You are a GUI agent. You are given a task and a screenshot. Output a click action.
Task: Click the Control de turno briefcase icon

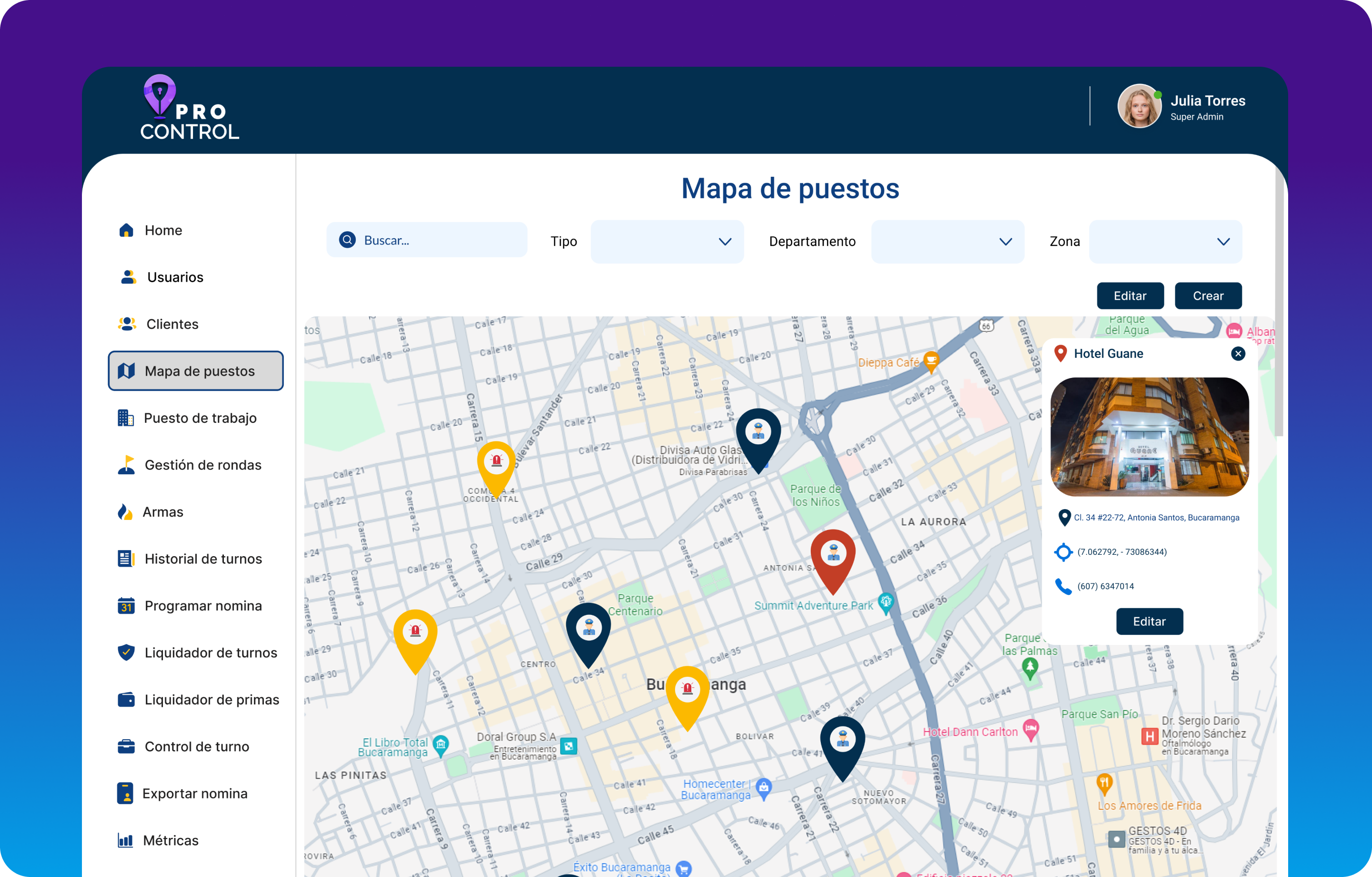point(126,746)
